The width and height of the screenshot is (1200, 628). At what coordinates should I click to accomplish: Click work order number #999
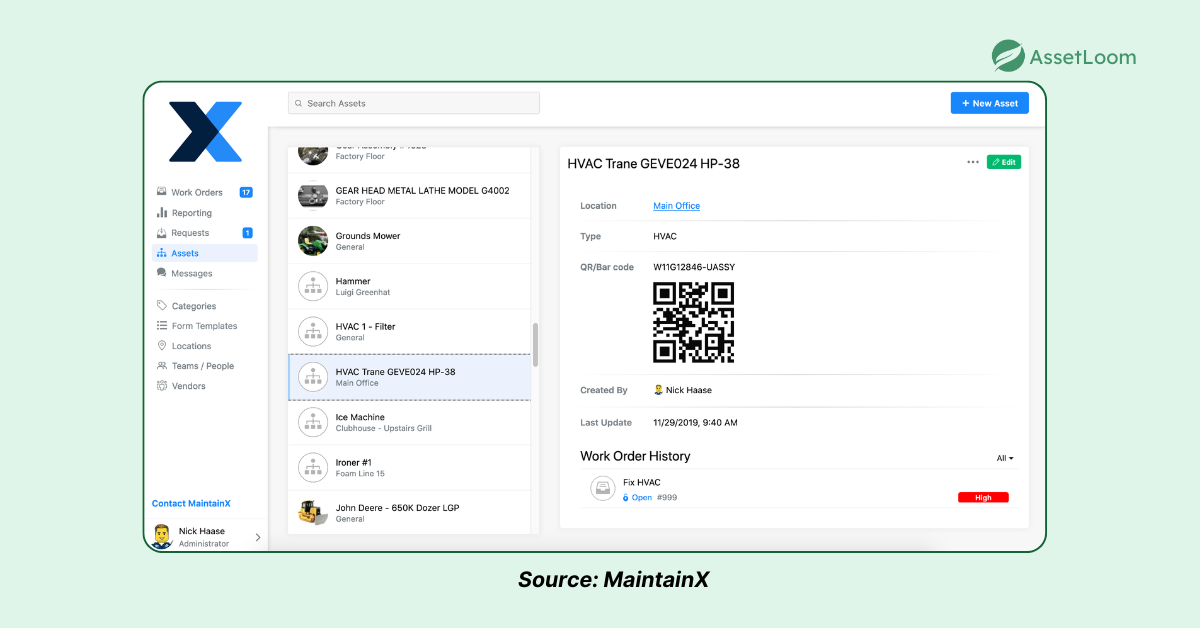pyautogui.click(x=667, y=497)
